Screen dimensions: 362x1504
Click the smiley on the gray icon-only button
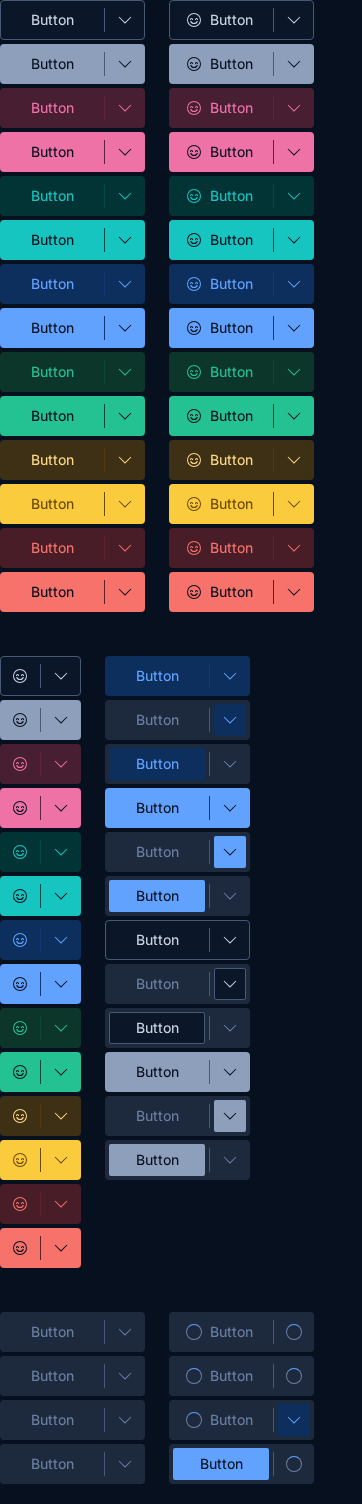(x=20, y=720)
